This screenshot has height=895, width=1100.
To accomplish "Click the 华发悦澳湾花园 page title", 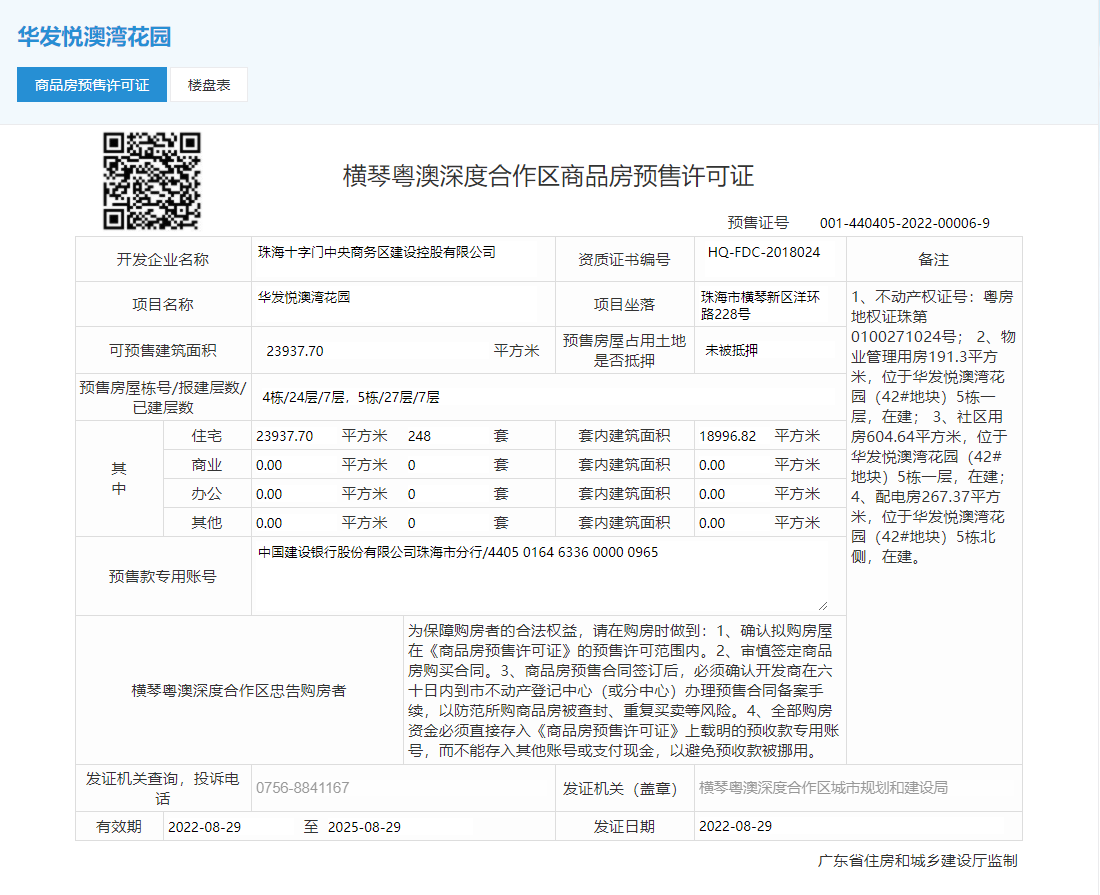I will [94, 37].
